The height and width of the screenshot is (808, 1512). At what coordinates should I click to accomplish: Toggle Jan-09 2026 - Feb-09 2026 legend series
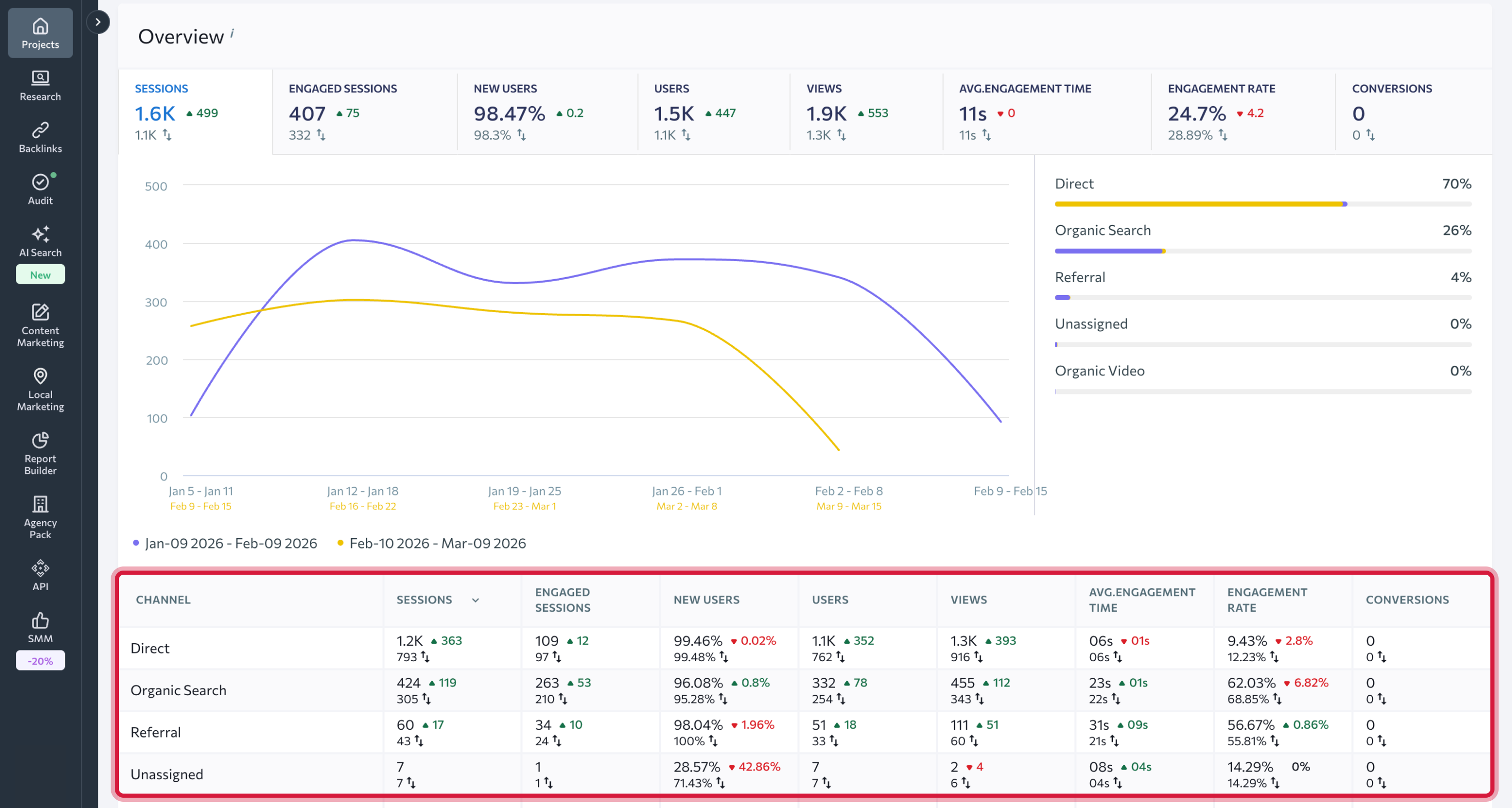230,543
